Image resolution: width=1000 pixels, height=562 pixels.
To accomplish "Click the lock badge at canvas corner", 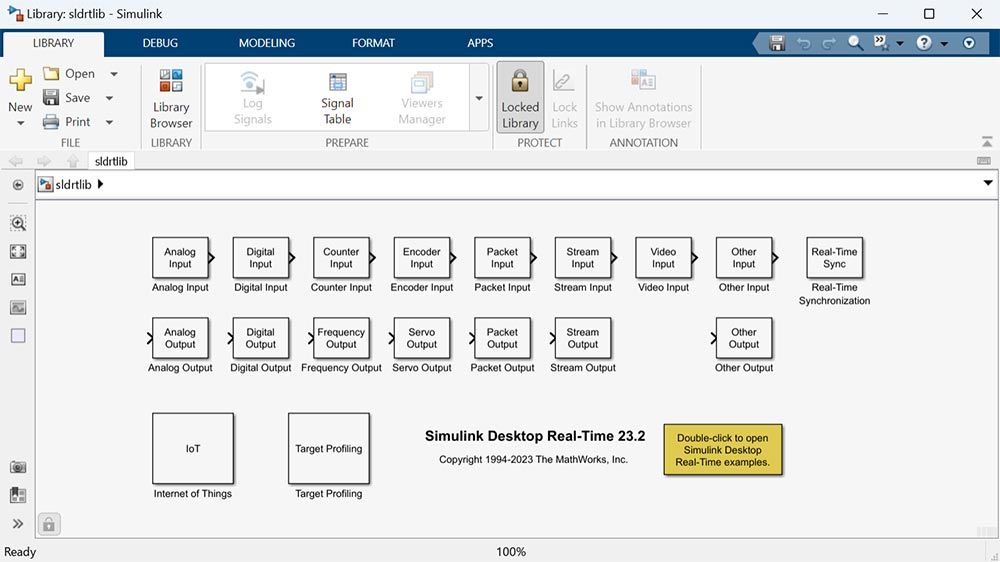I will tap(48, 524).
